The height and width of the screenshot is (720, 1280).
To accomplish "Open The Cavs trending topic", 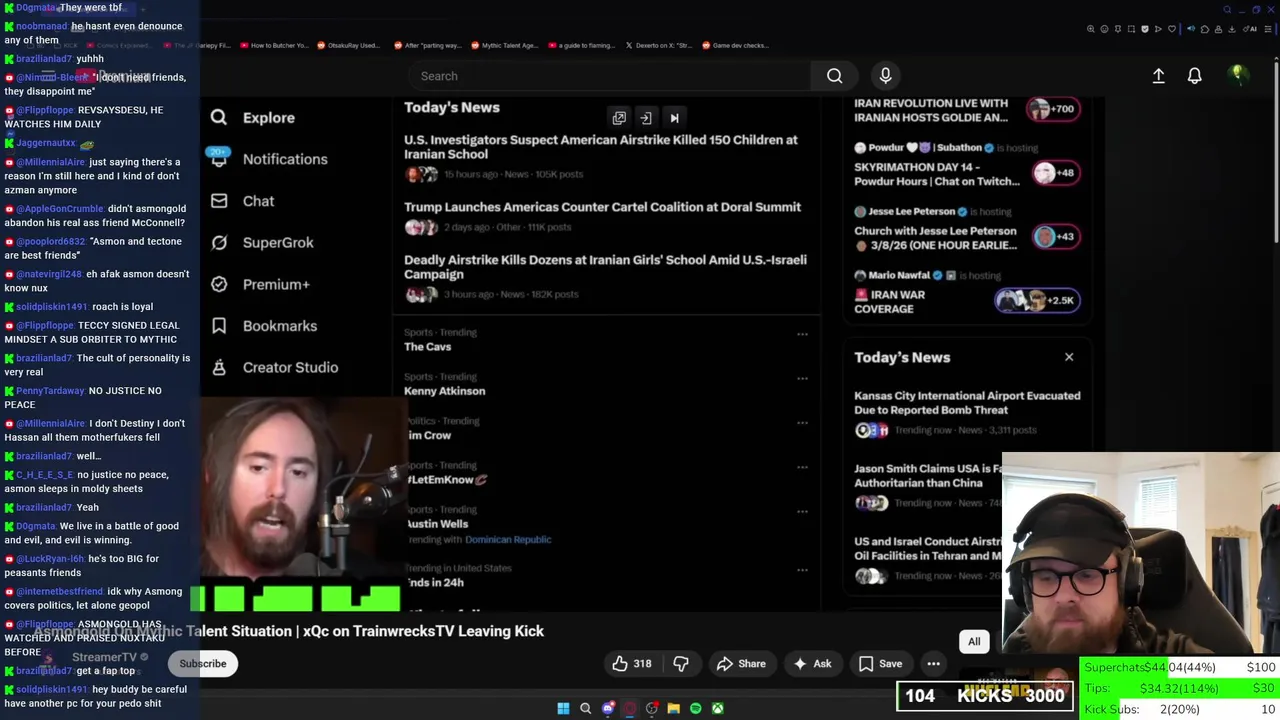I will pyautogui.click(x=427, y=347).
